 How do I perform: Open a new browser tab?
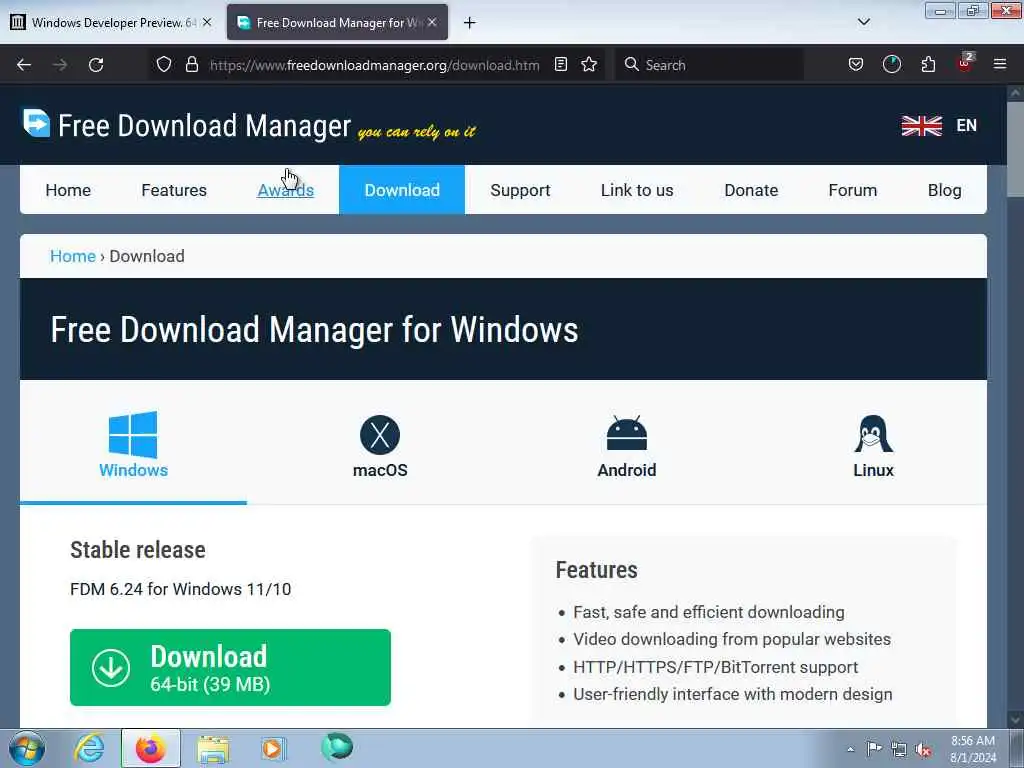[469, 23]
